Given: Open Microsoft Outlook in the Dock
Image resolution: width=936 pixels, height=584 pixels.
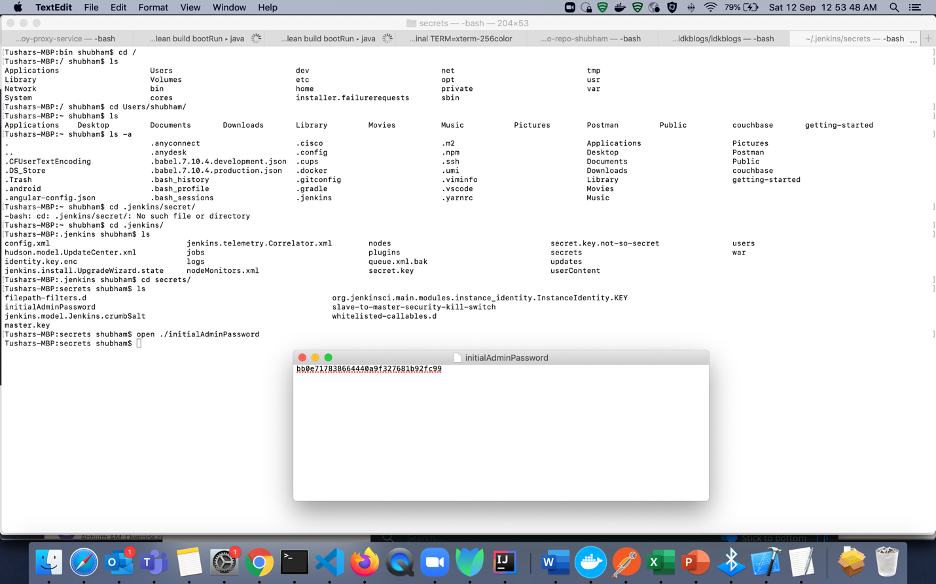Looking at the screenshot, I should click(119, 562).
